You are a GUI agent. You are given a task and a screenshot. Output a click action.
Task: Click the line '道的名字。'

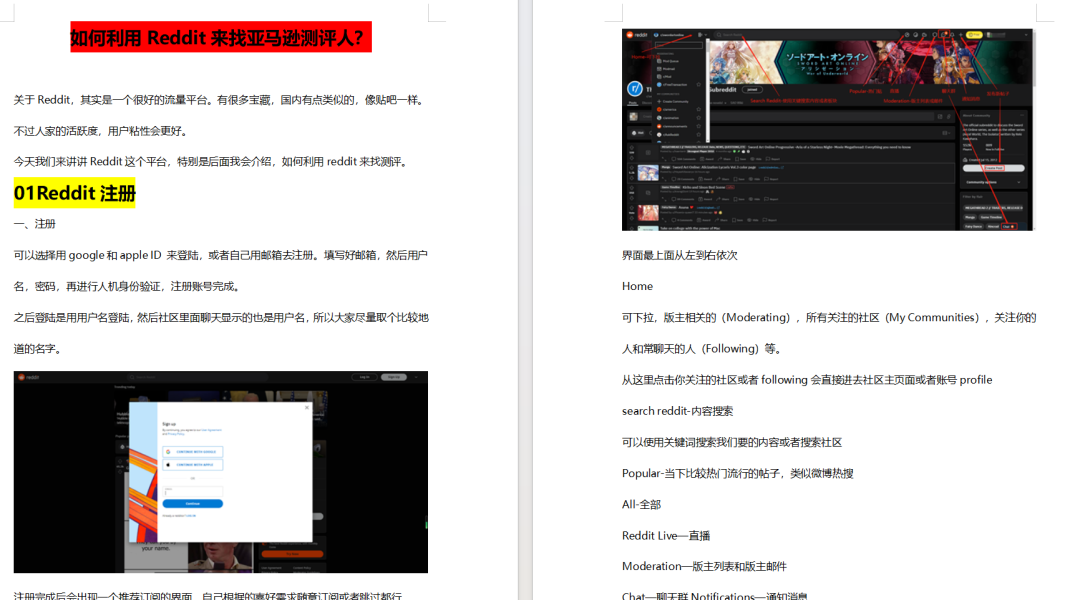[39, 349]
